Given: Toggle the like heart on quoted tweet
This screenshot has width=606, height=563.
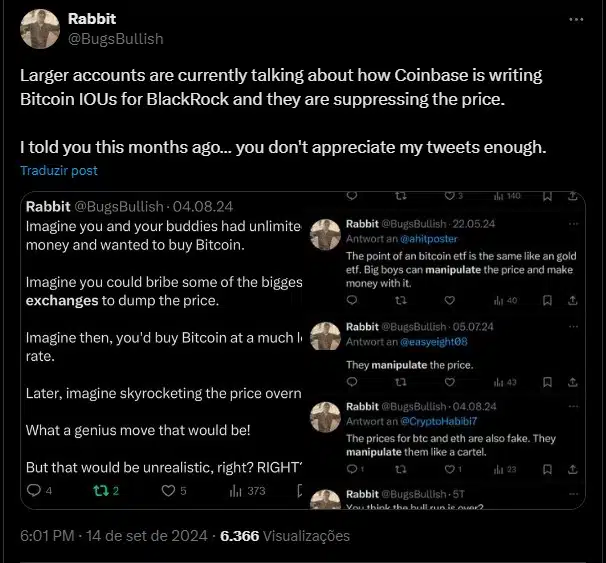Looking at the screenshot, I should pos(166,490).
